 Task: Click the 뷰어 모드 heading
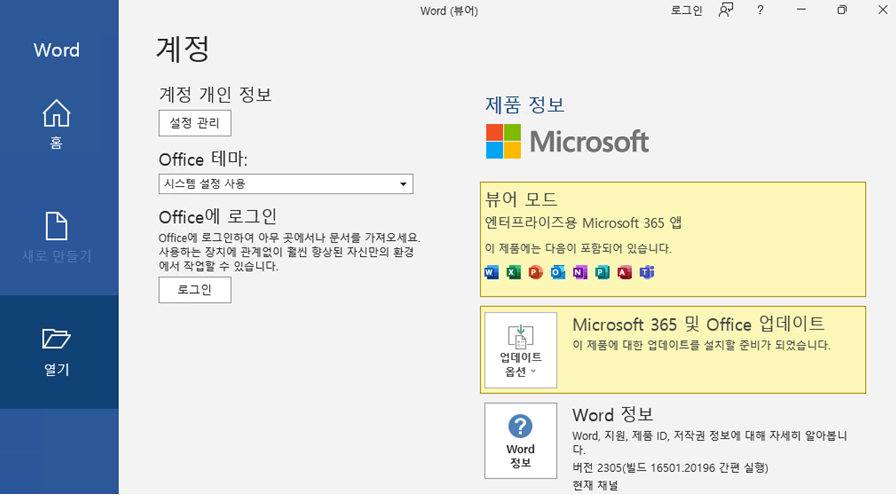click(x=521, y=199)
